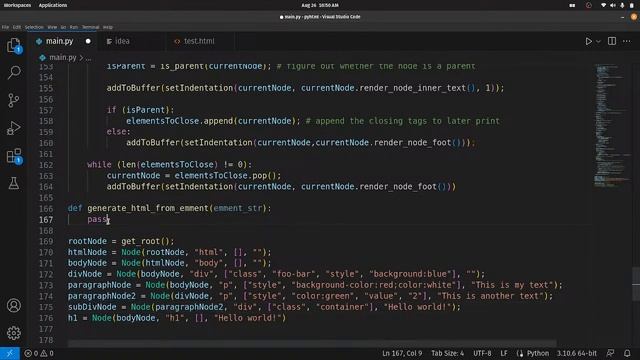Click the pass statement on line 167

[x=97, y=219]
